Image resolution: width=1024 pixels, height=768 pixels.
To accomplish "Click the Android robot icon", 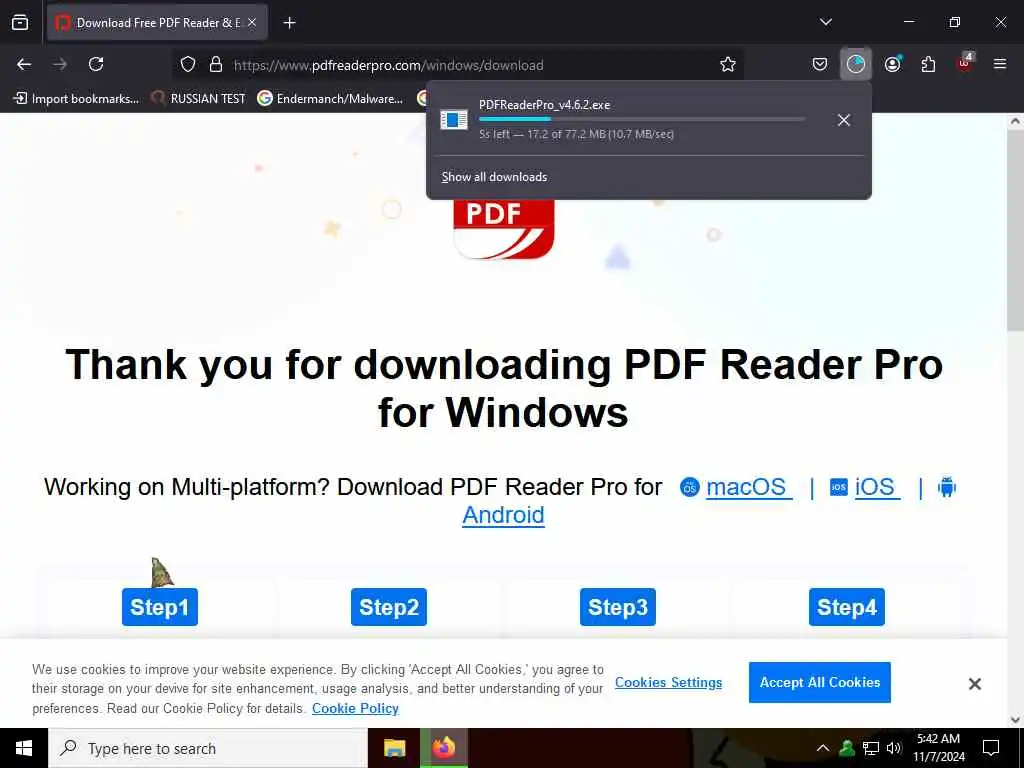I will point(946,487).
